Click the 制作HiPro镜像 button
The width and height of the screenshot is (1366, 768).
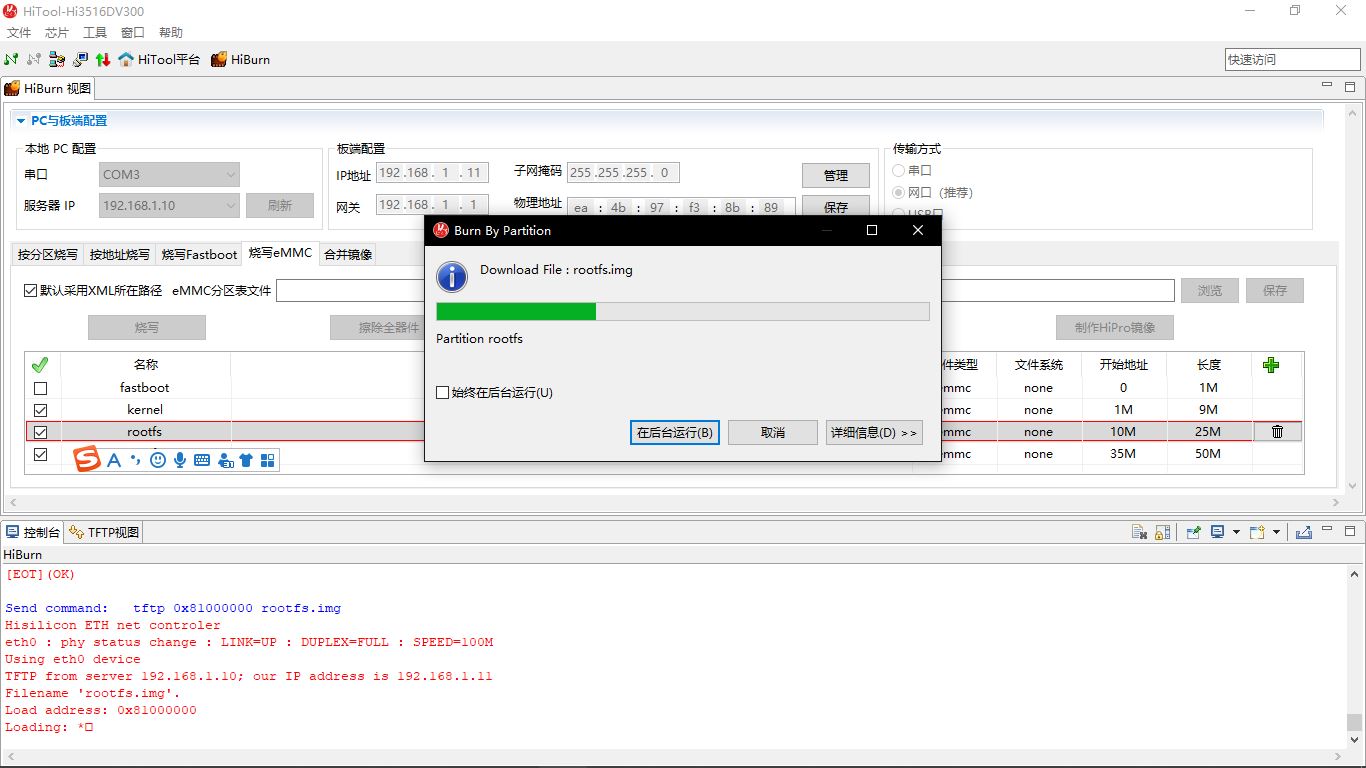tap(1115, 327)
